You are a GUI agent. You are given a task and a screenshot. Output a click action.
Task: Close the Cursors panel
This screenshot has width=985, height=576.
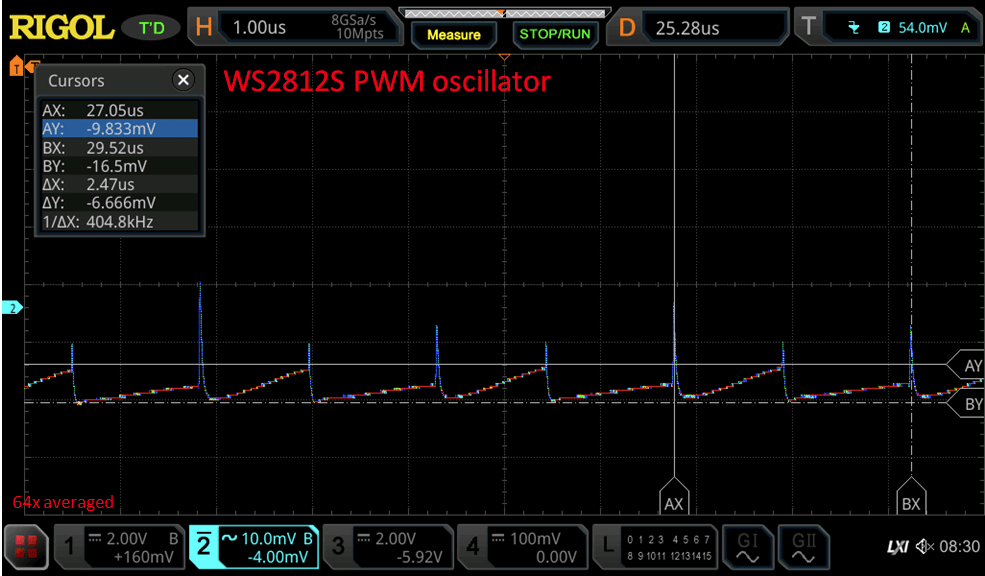pyautogui.click(x=182, y=80)
